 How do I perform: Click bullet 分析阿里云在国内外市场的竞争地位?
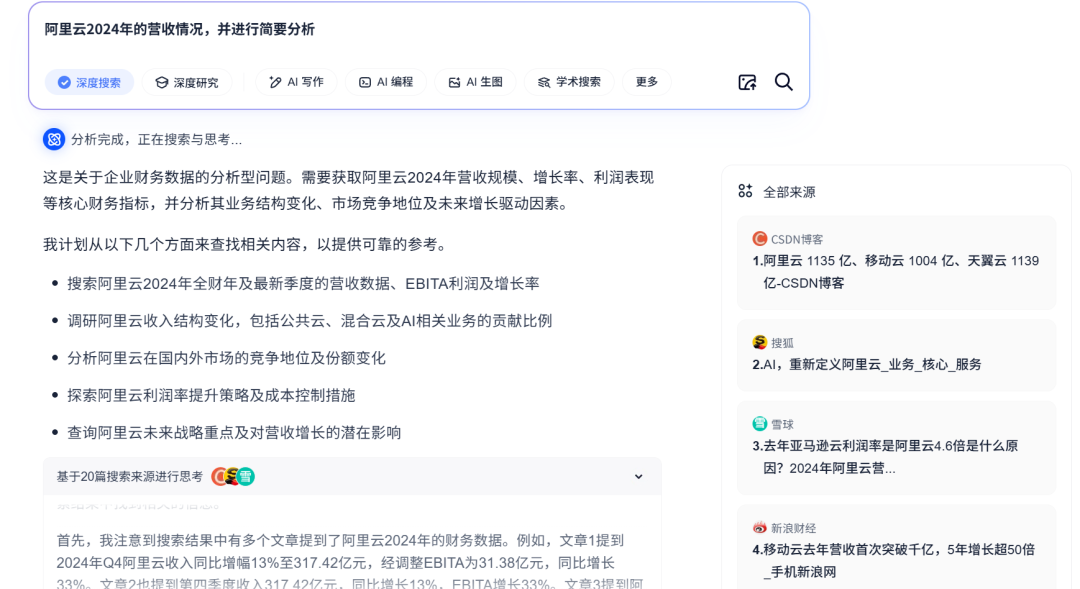pyautogui.click(x=226, y=358)
